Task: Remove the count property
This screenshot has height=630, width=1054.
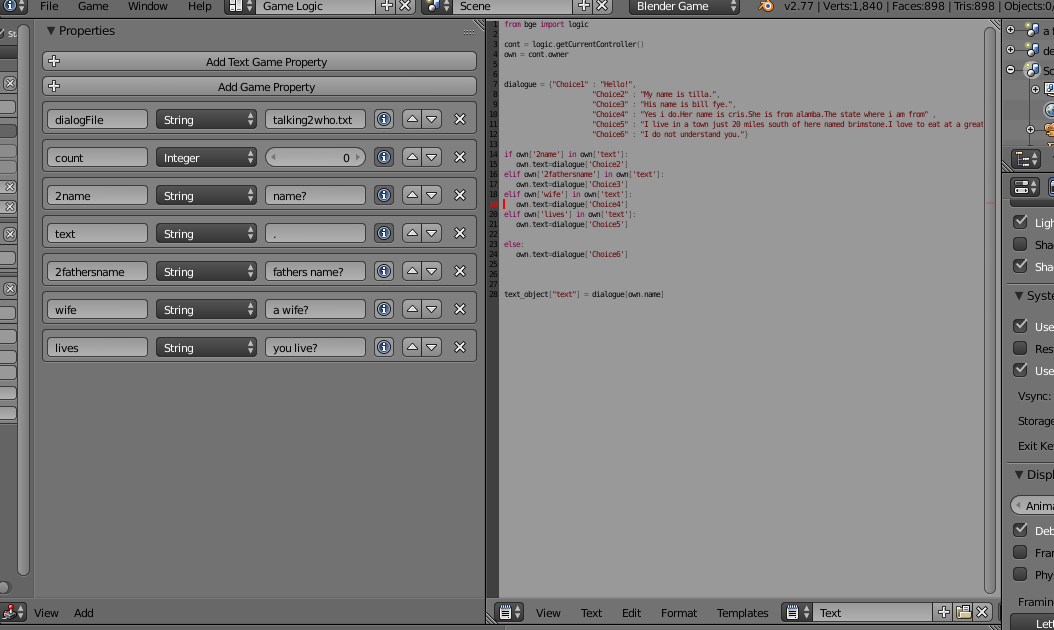Action: tap(460, 157)
